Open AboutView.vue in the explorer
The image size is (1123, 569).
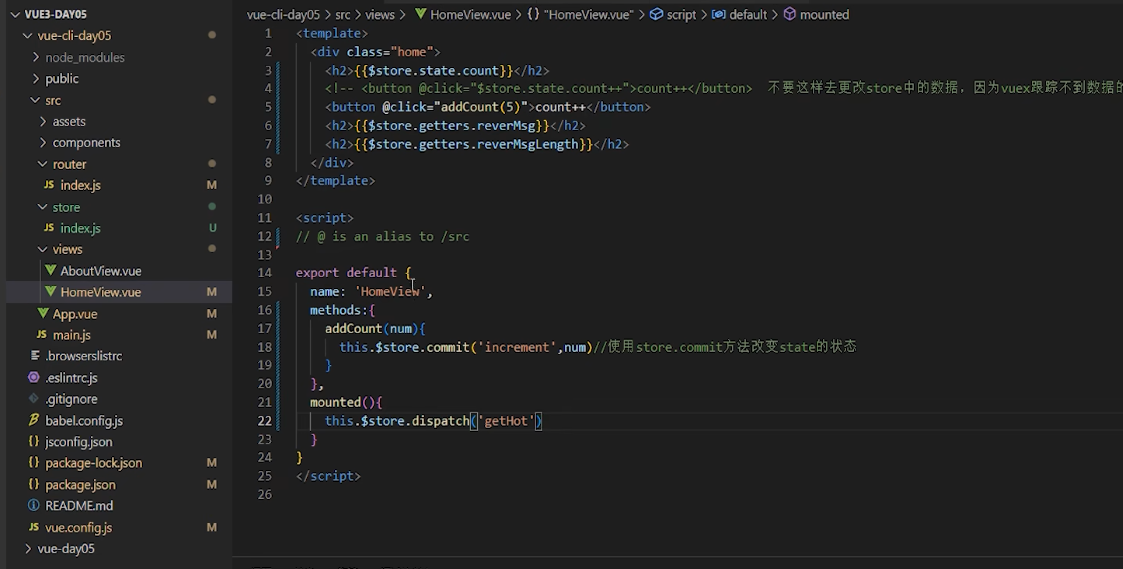(100, 271)
